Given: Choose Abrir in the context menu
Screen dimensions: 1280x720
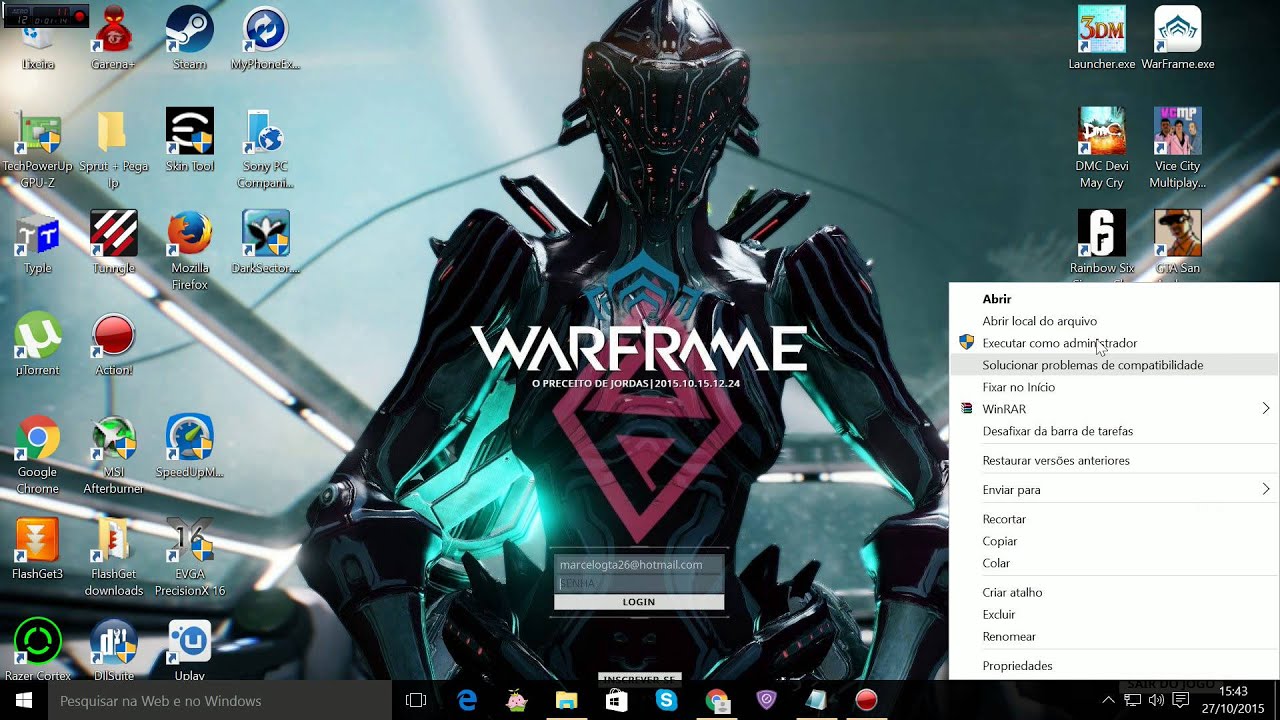Looking at the screenshot, I should tap(1114, 299).
